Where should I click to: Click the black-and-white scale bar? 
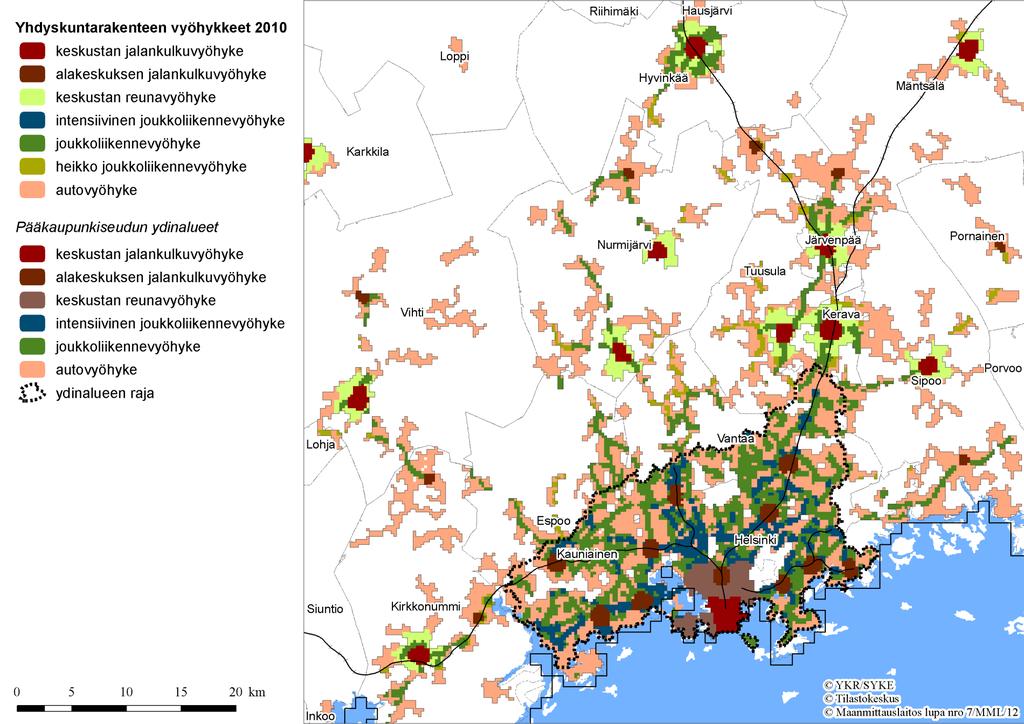126,708
